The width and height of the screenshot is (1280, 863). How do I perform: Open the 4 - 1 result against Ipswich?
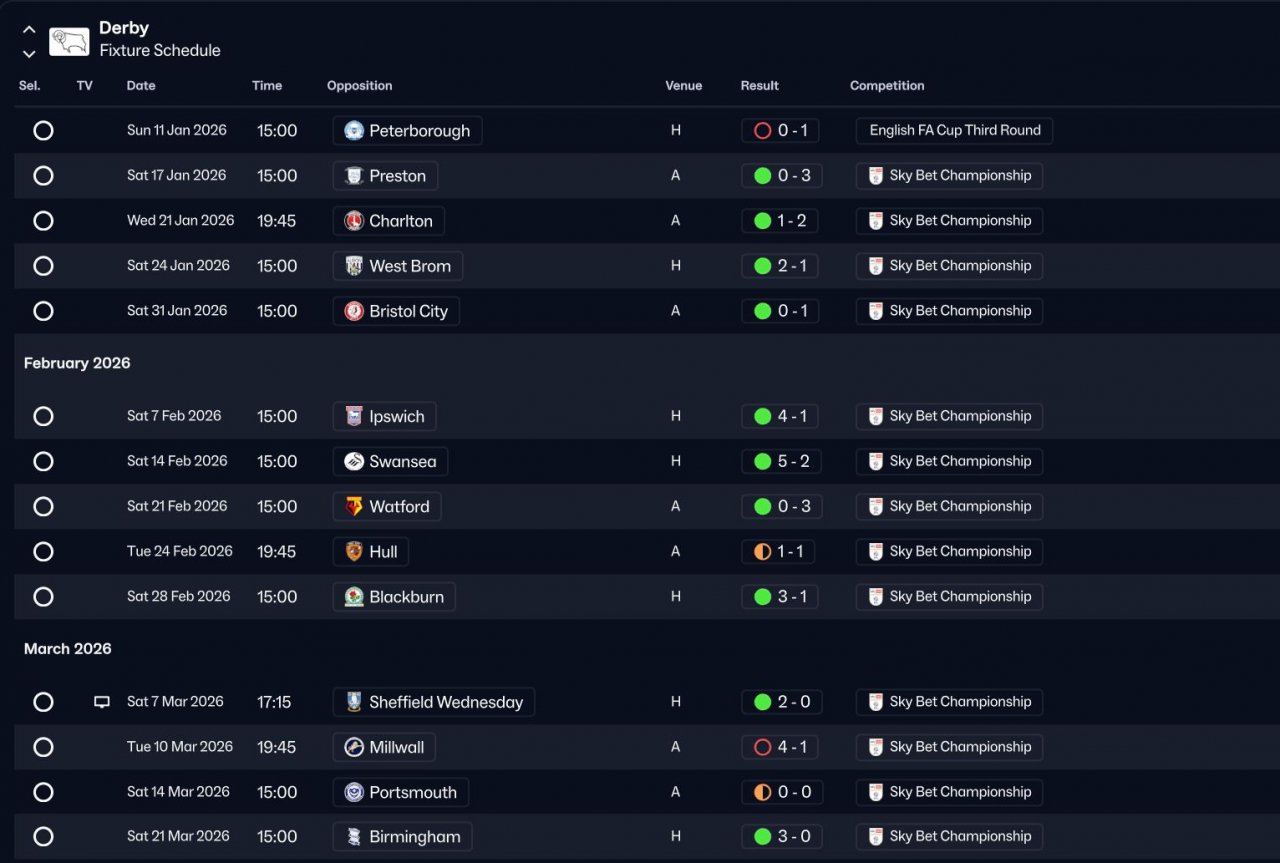coord(780,417)
